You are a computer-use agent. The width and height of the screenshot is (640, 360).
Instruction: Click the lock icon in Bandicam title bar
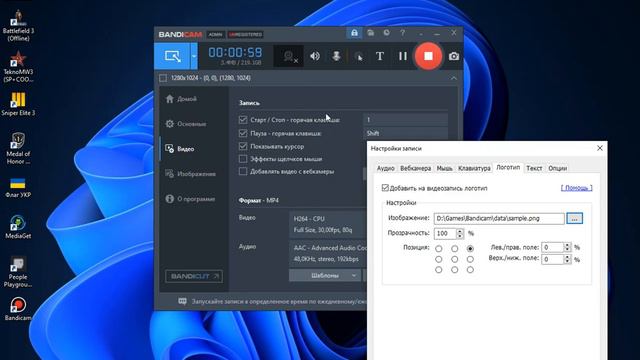tap(354, 33)
